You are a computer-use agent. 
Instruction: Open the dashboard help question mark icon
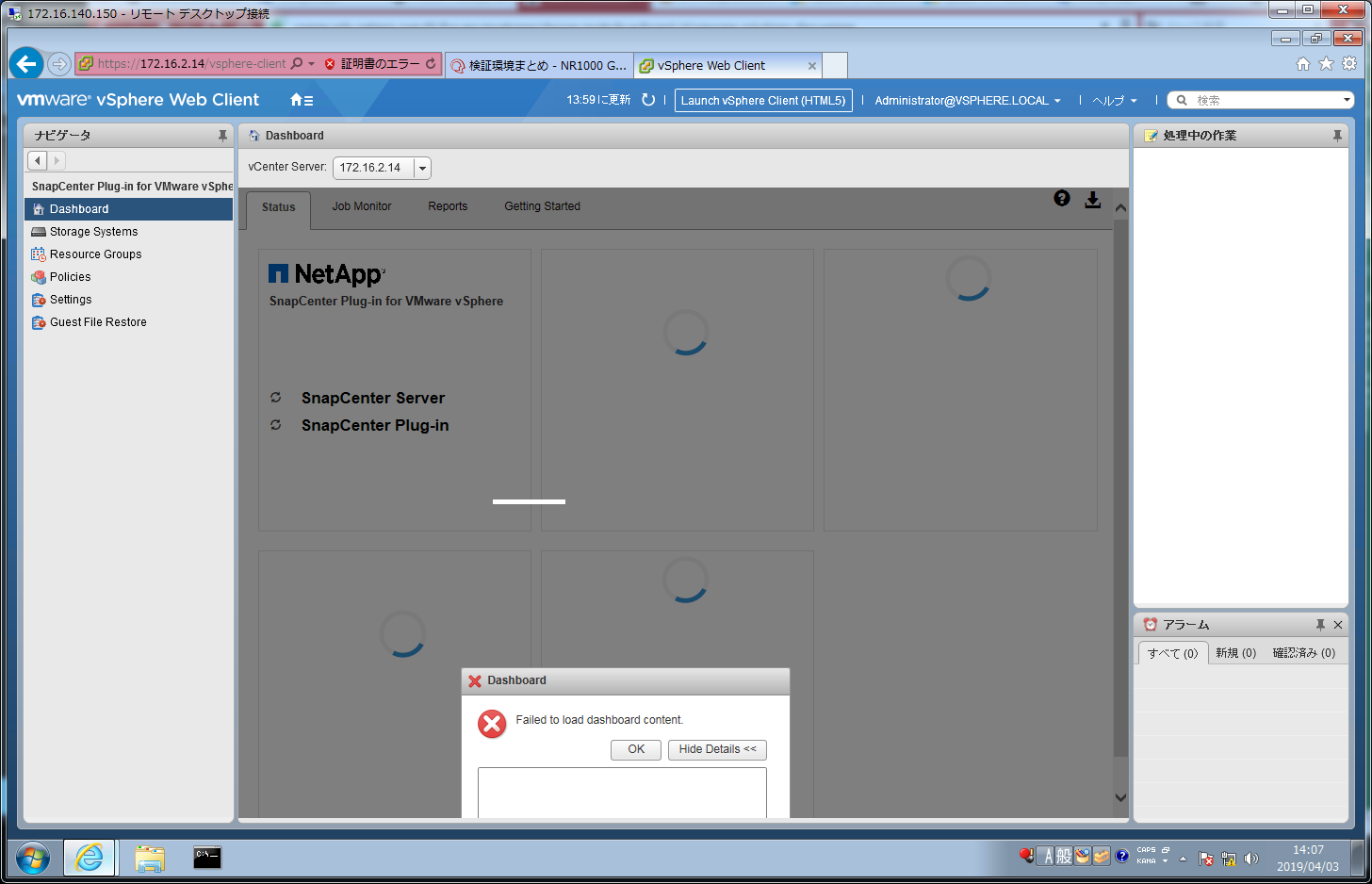[1062, 198]
